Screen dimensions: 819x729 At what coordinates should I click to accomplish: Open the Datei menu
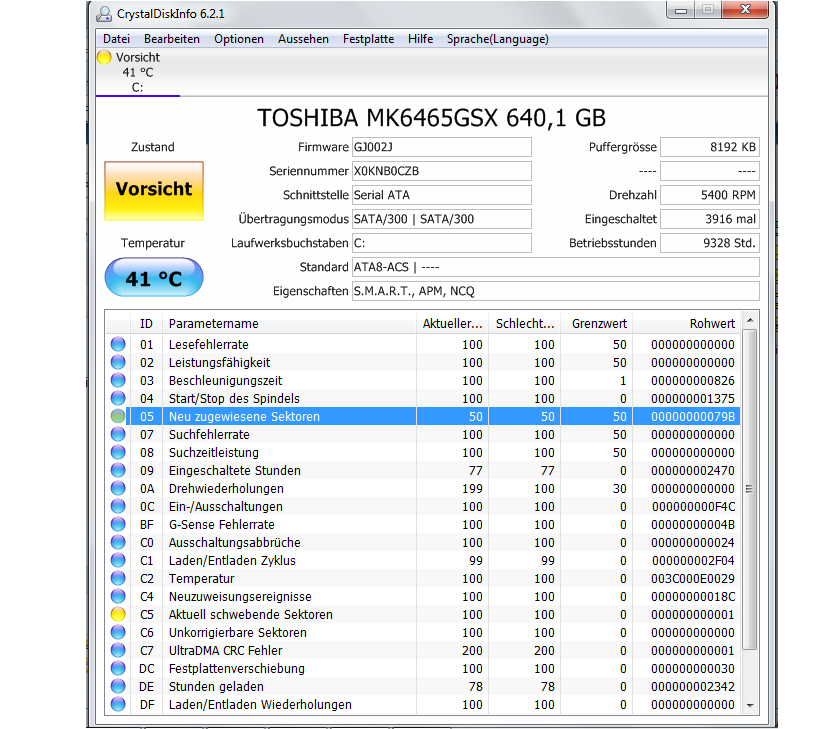pyautogui.click(x=116, y=39)
